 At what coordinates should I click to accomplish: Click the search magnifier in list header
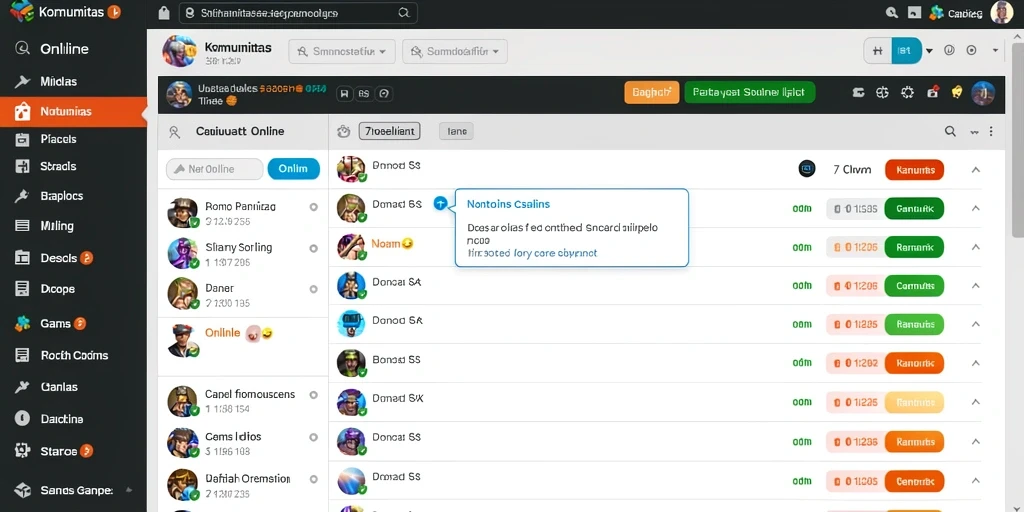[x=950, y=131]
